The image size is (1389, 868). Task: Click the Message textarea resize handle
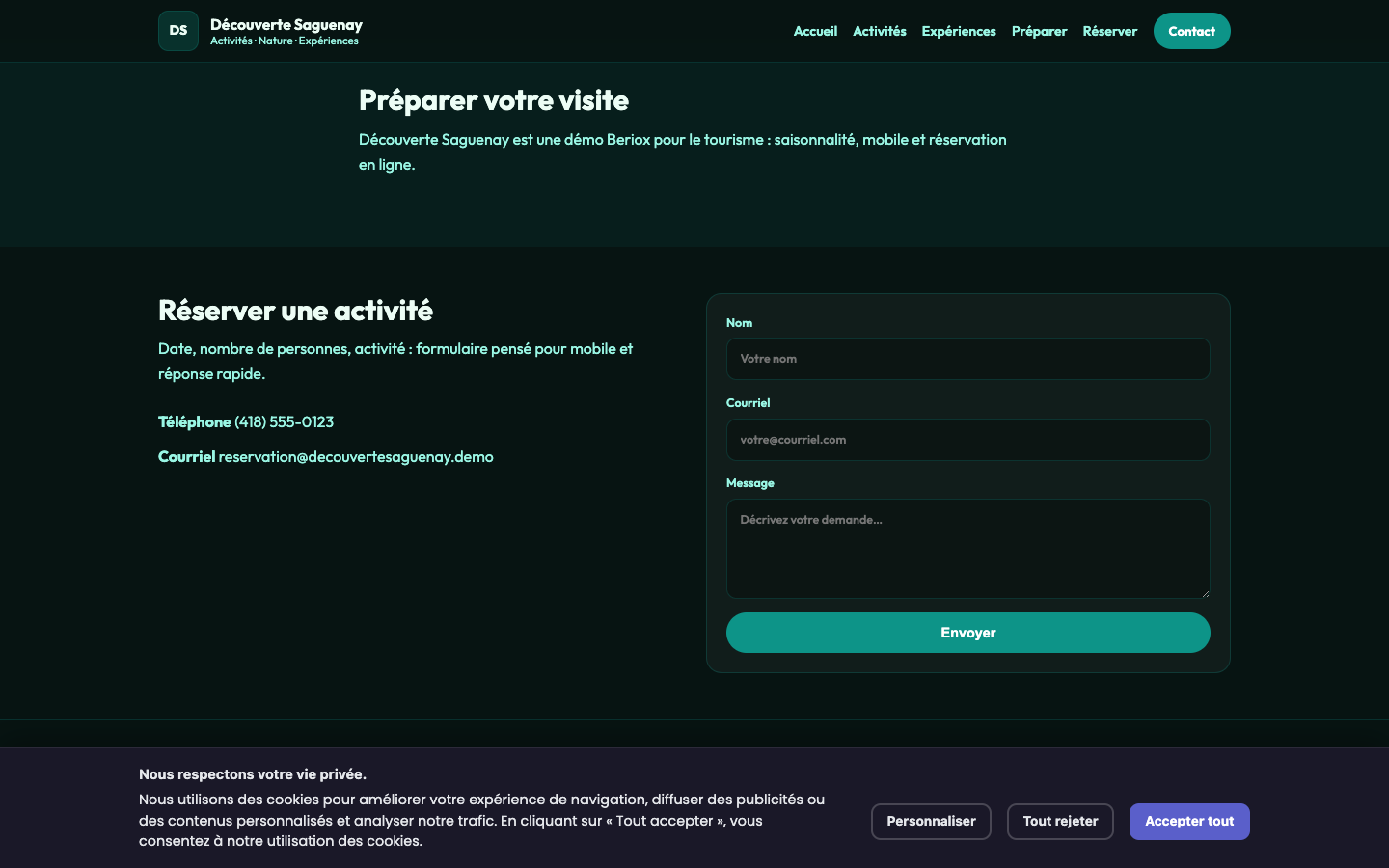(1205, 593)
